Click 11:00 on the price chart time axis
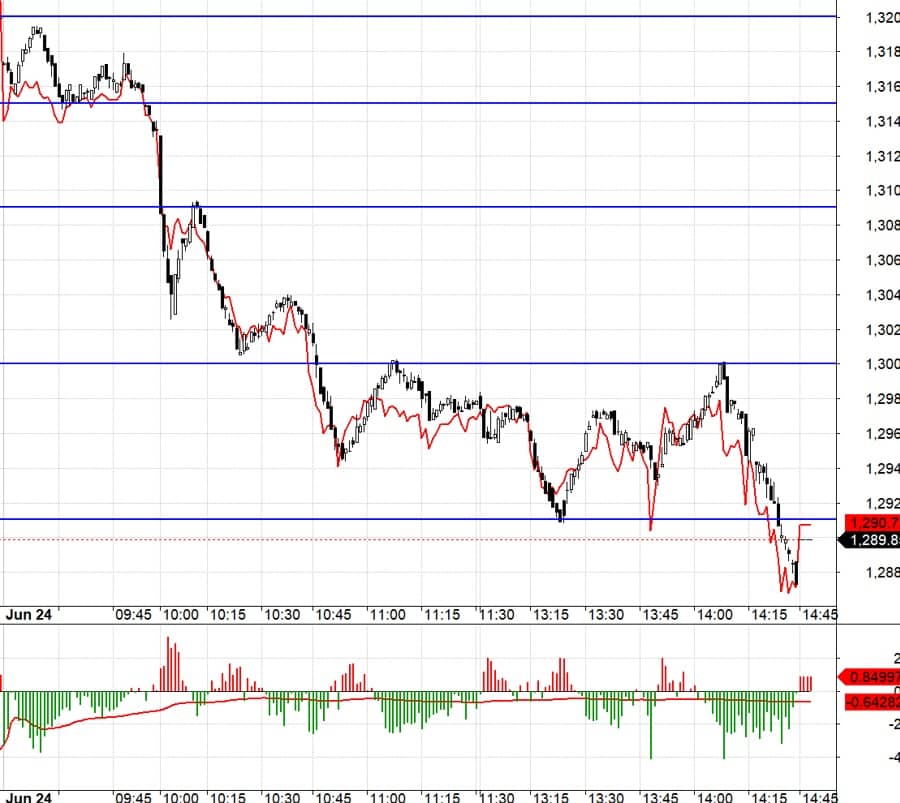This screenshot has width=900, height=803. [x=387, y=615]
